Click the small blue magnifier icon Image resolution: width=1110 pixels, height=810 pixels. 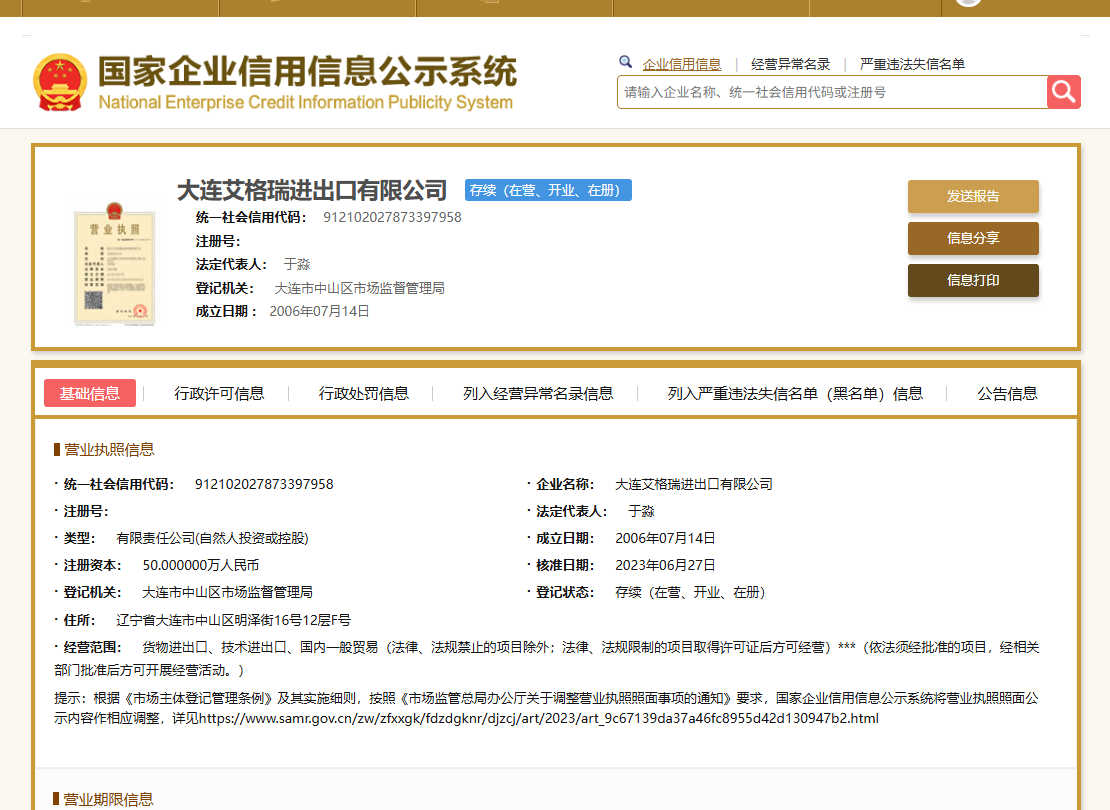626,62
